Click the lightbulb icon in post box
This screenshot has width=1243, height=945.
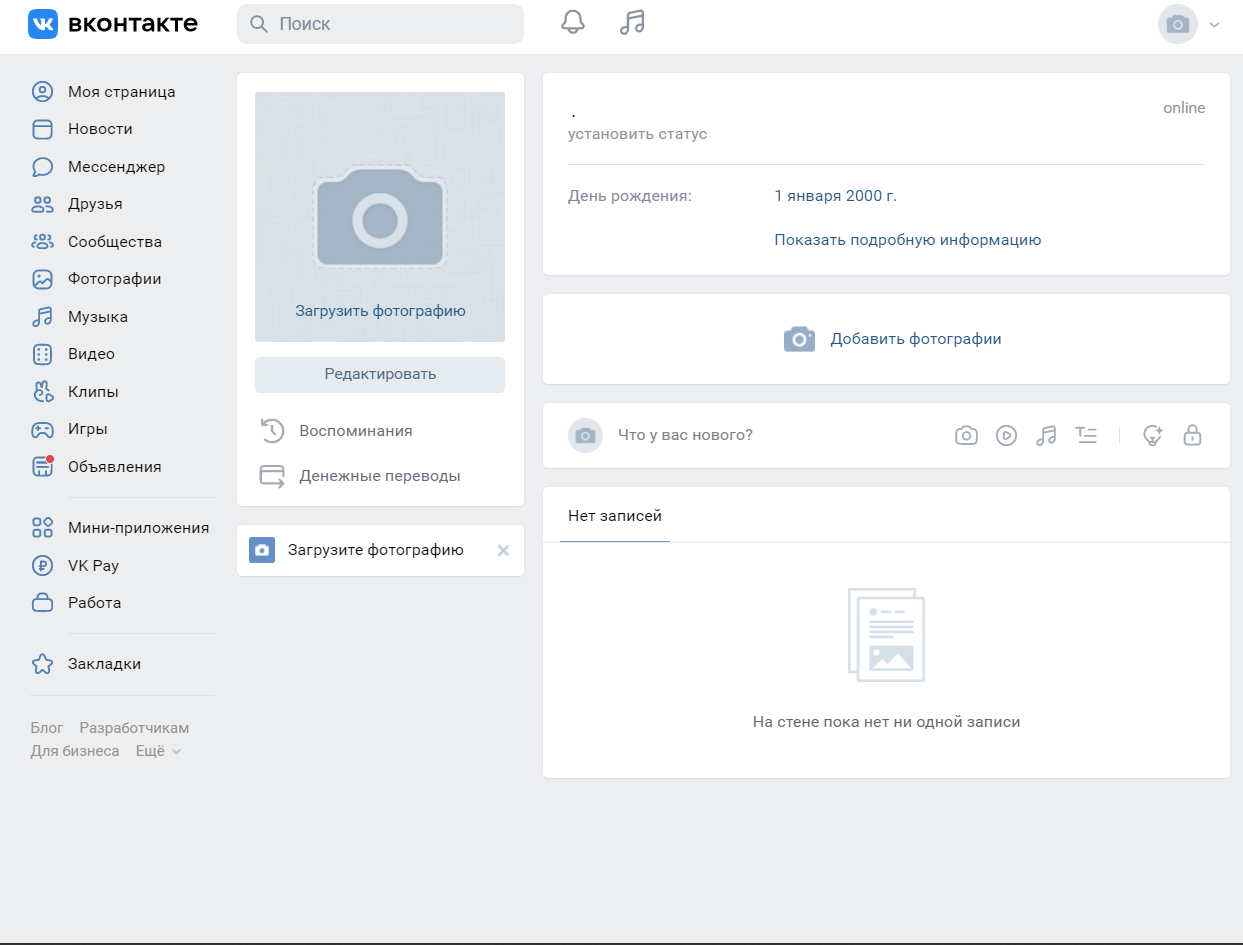click(x=1153, y=435)
